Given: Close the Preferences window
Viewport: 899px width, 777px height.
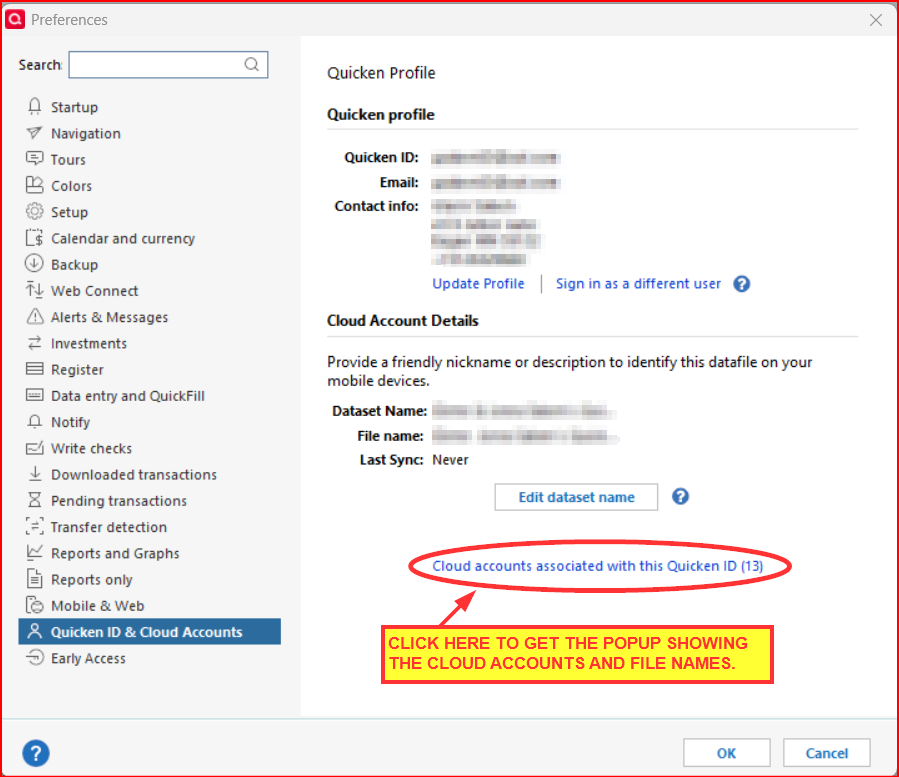Looking at the screenshot, I should (x=875, y=20).
